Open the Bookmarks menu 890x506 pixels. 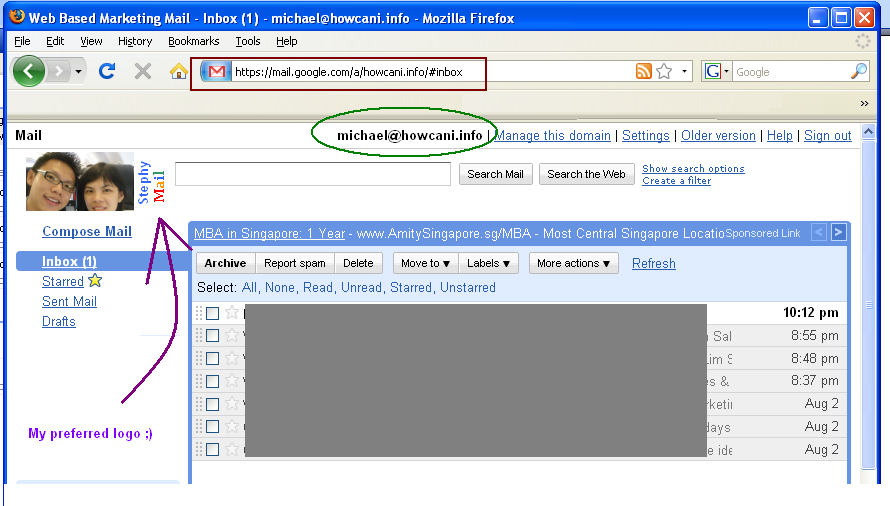pos(194,41)
